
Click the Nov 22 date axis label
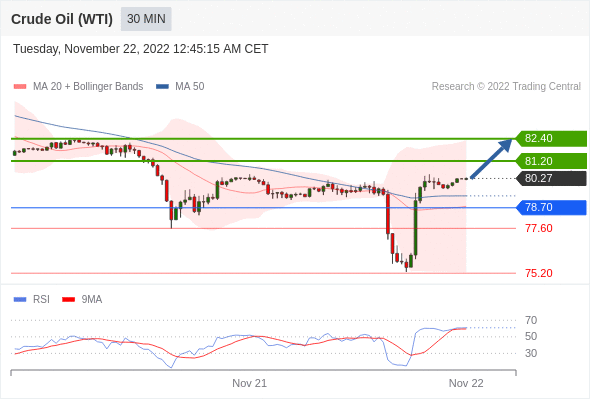(466, 383)
